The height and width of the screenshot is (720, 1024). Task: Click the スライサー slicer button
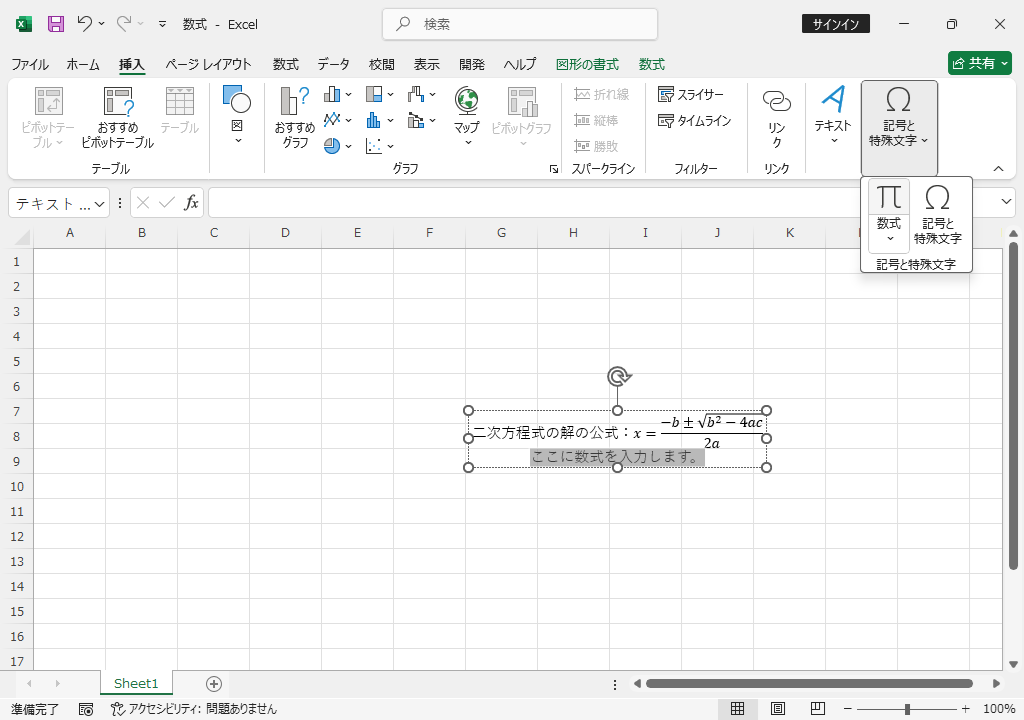(x=691, y=95)
